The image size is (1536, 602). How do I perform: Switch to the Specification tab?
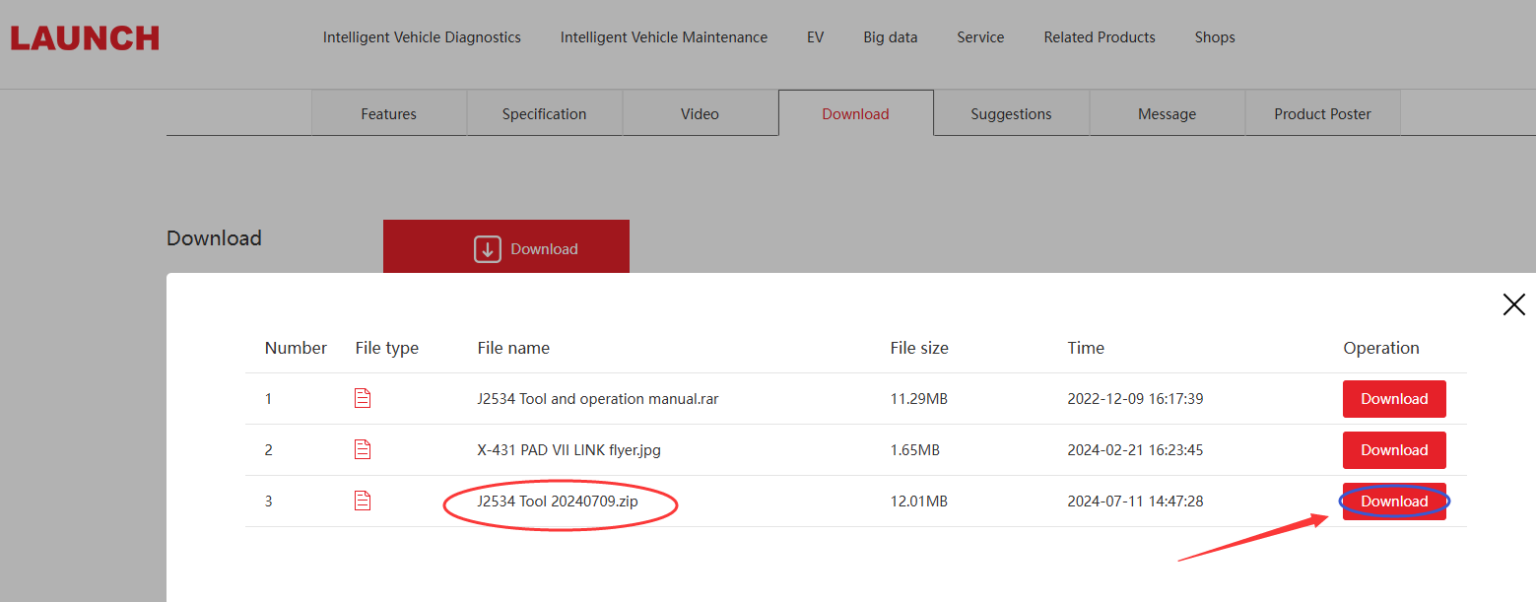pyautogui.click(x=544, y=114)
